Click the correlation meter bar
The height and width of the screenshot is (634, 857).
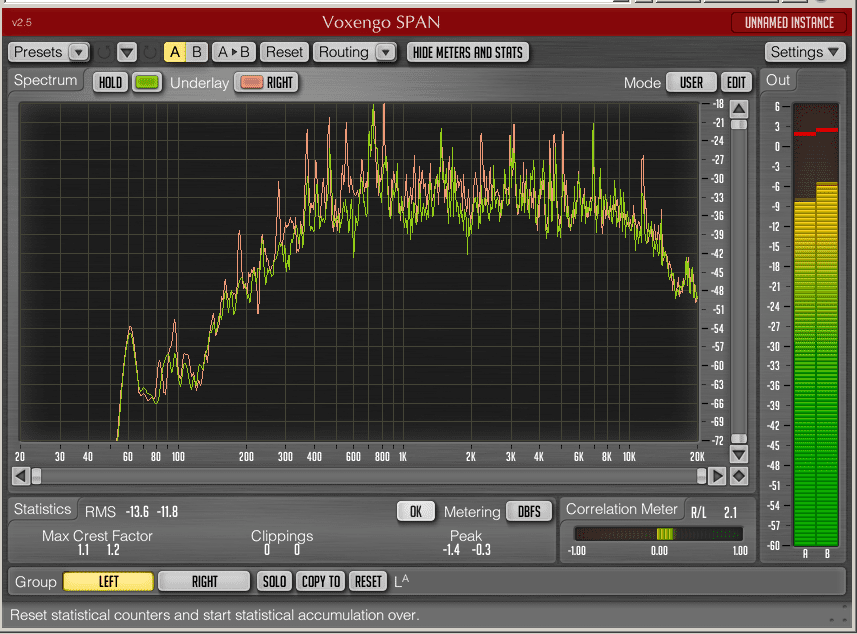[x=659, y=533]
